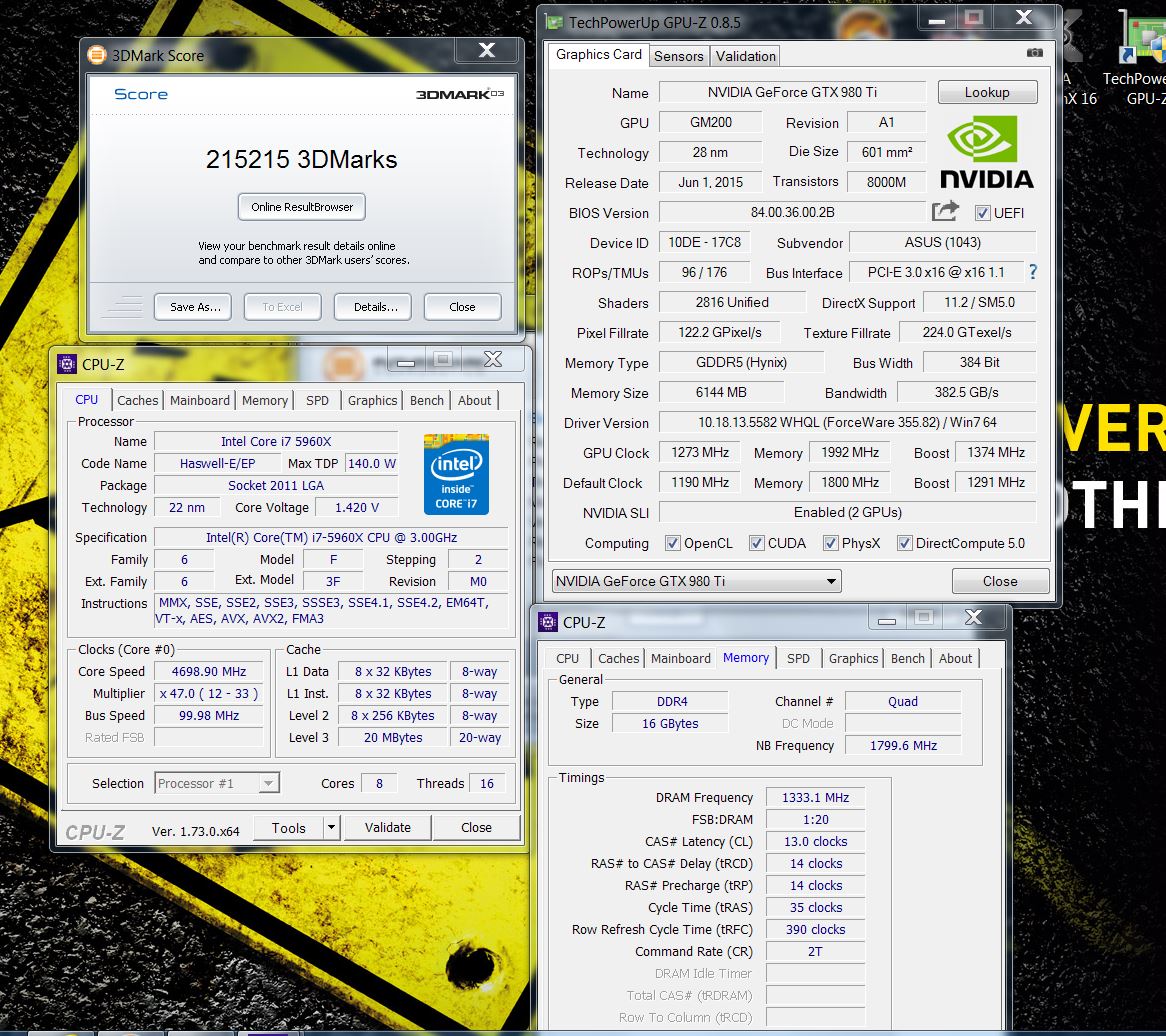Click the NVIDIA logo in GPU-Z
Viewport: 1166px width, 1036px height.
986,152
